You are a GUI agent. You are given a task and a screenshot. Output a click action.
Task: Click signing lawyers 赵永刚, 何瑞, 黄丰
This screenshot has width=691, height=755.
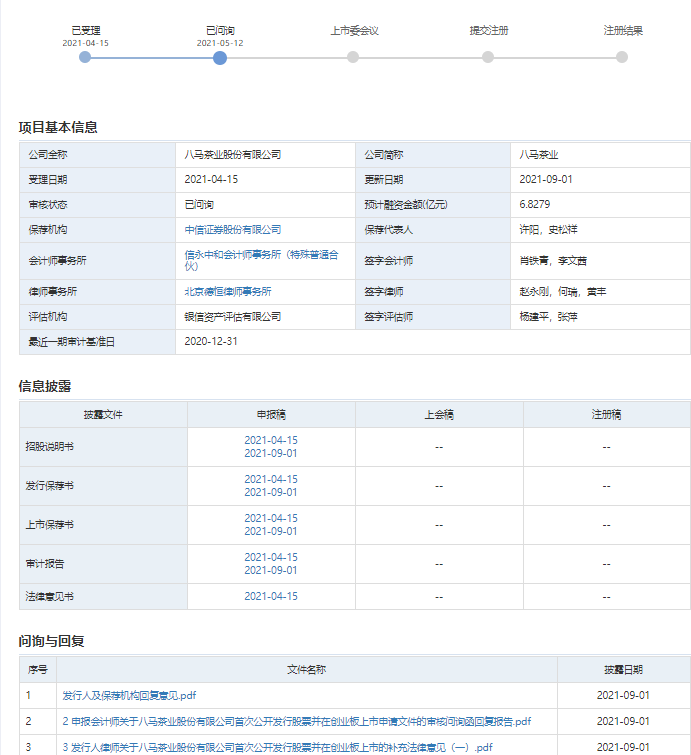tap(562, 291)
